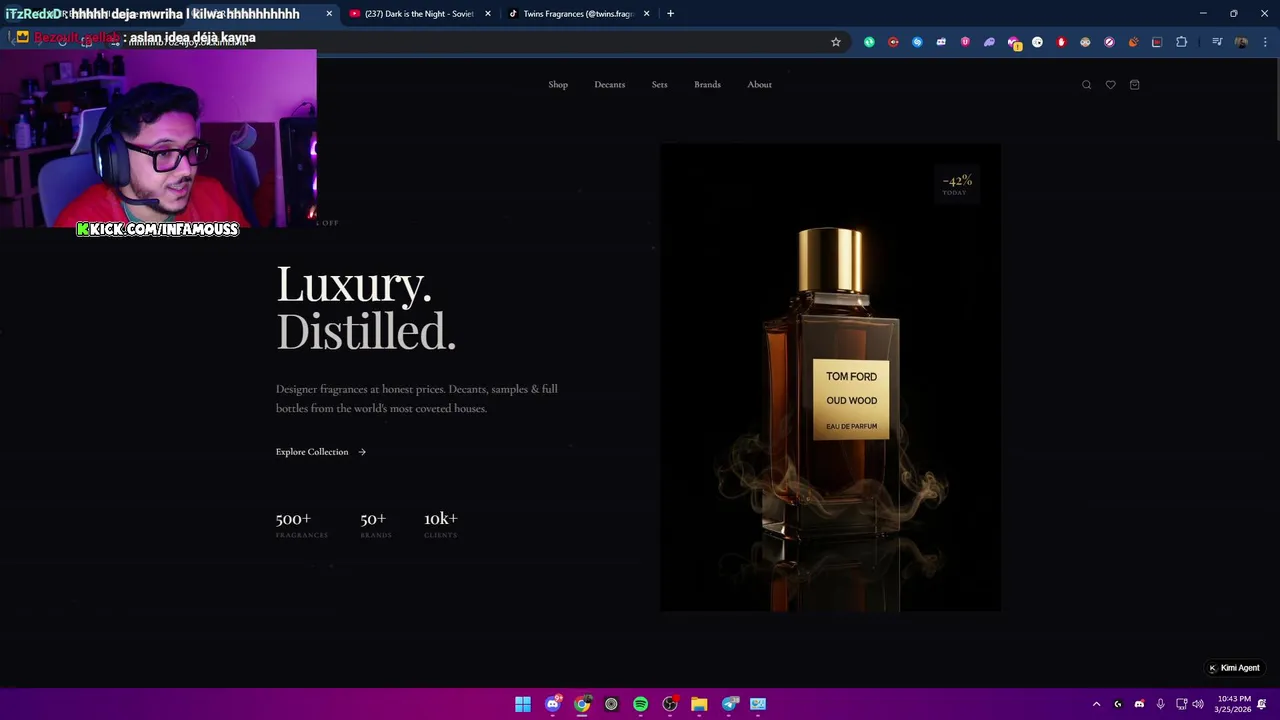Open the wishlist heart icon
The image size is (1280, 720).
pyautogui.click(x=1110, y=85)
